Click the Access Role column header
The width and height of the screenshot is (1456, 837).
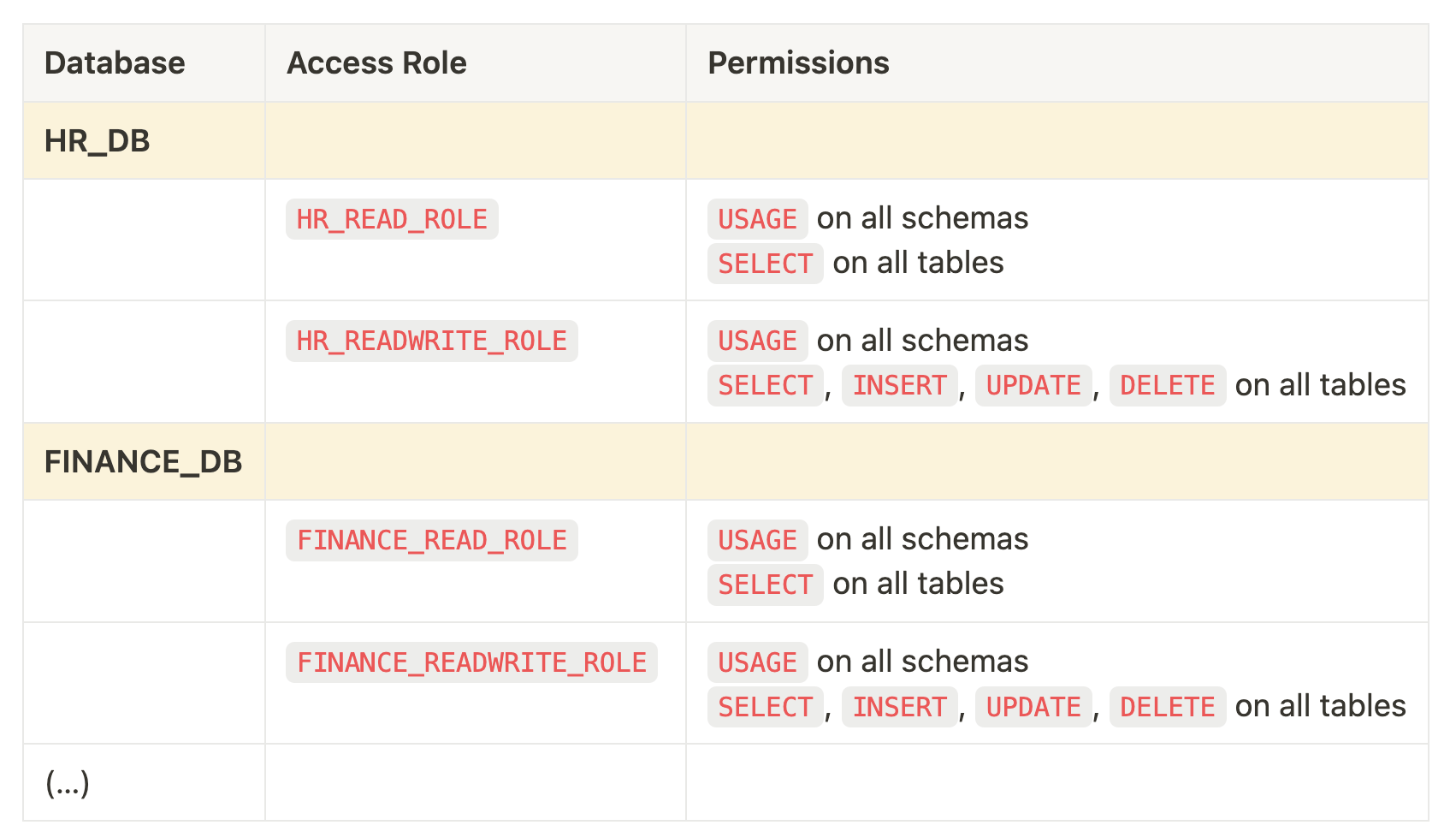coord(376,63)
